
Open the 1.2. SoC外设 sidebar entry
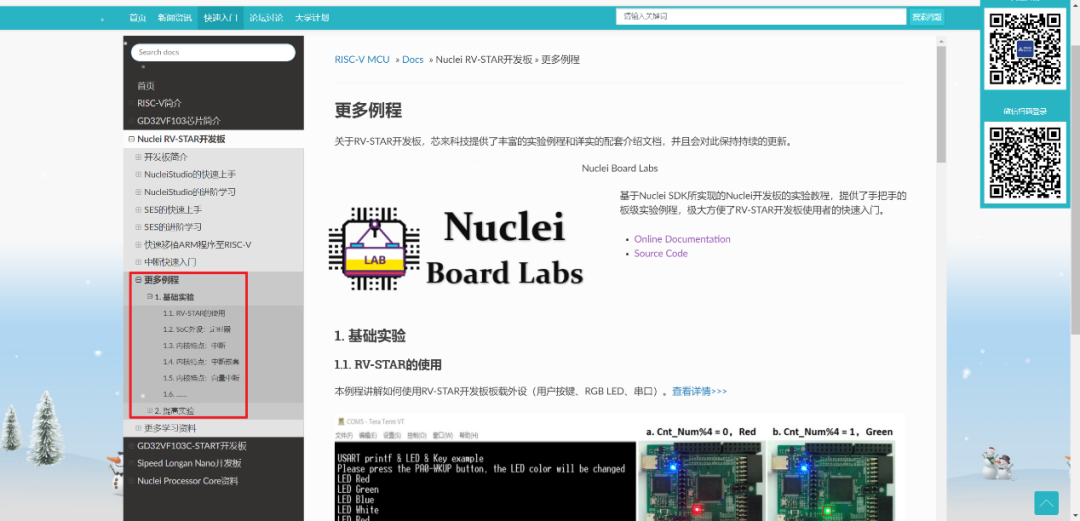tap(197, 329)
